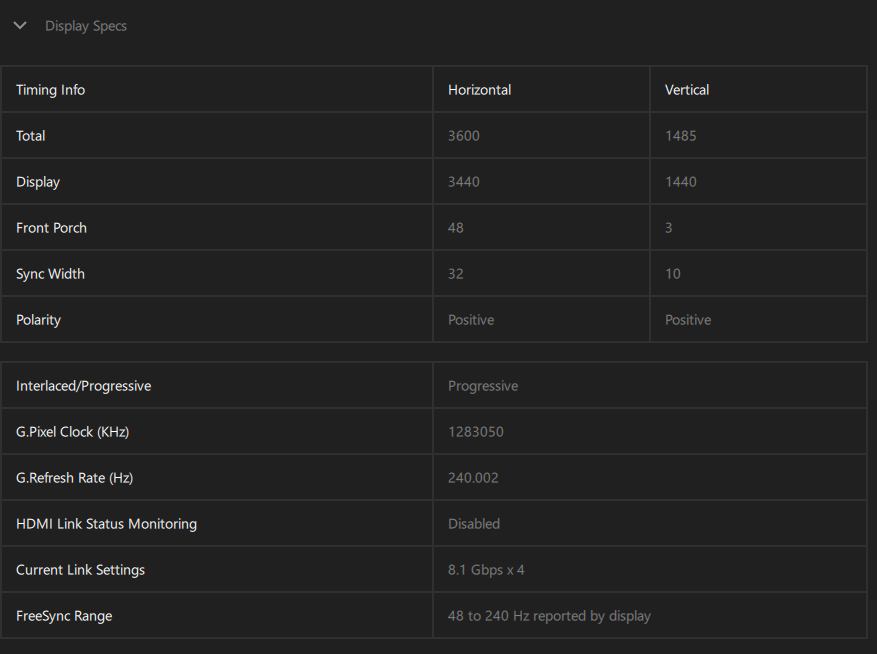Collapse the Display Specs section chevron
The width and height of the screenshot is (877, 654).
20,26
